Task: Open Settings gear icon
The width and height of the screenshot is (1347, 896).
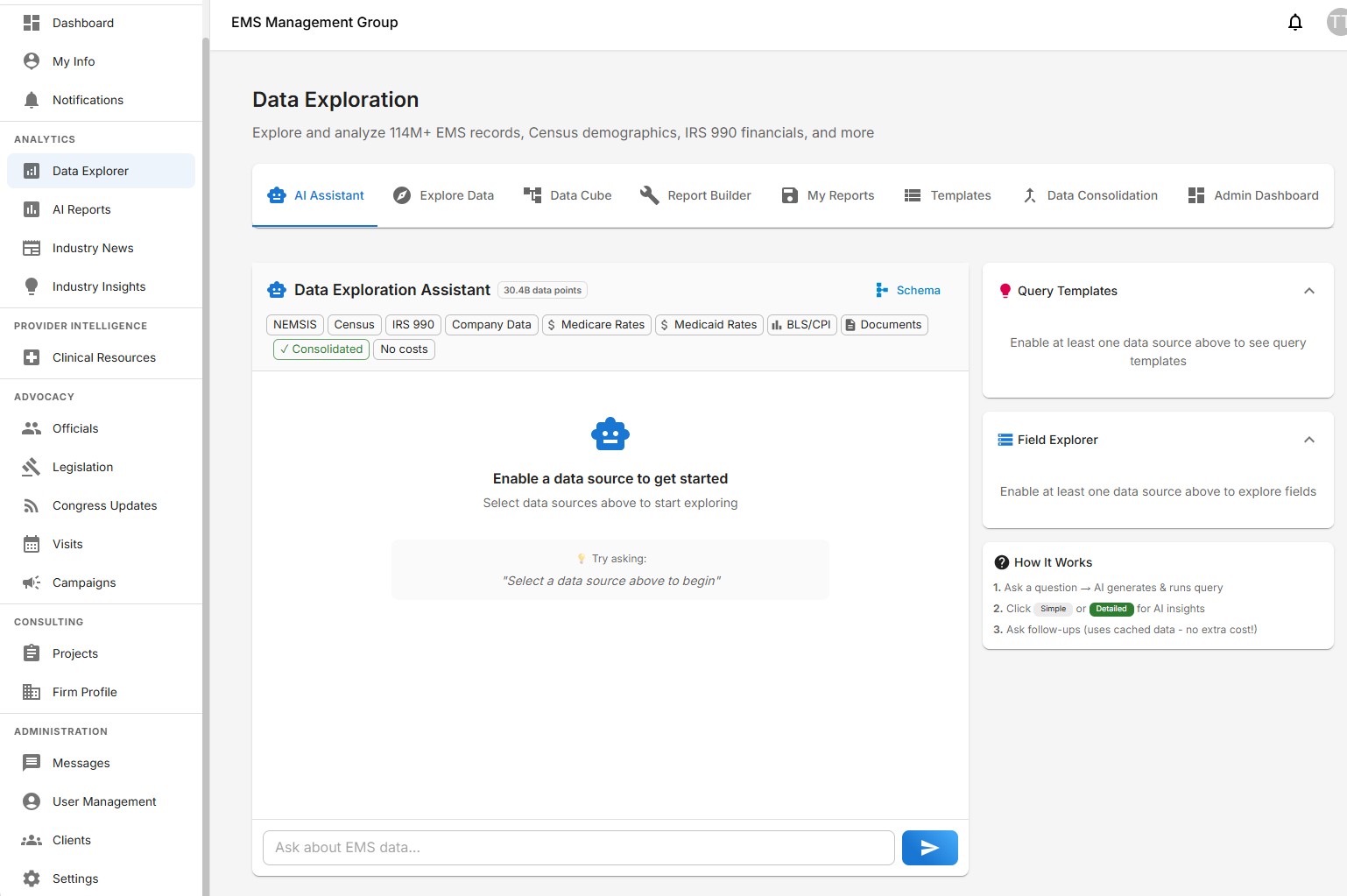Action: tap(32, 878)
